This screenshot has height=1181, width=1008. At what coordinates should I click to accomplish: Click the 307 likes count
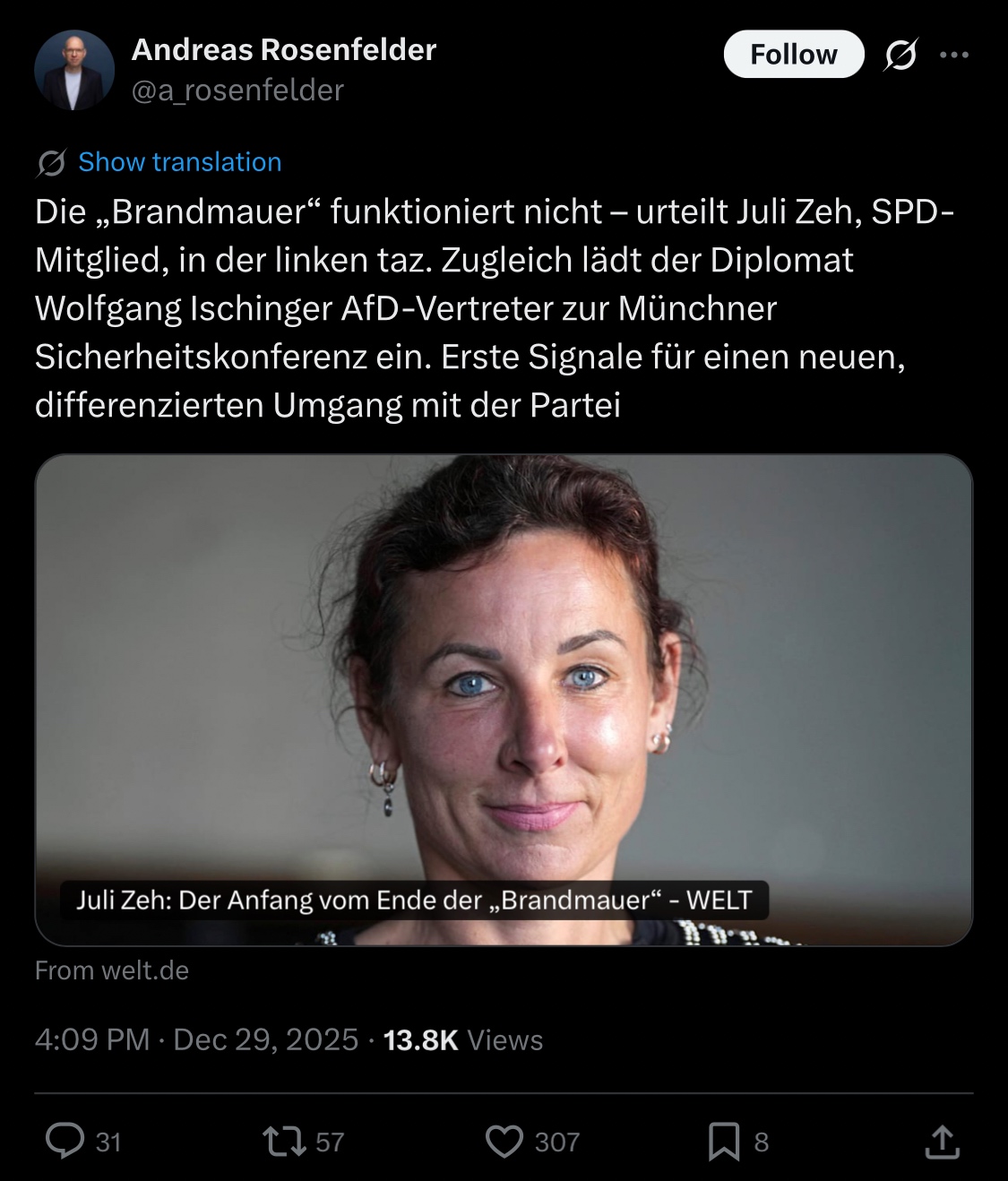557,1142
